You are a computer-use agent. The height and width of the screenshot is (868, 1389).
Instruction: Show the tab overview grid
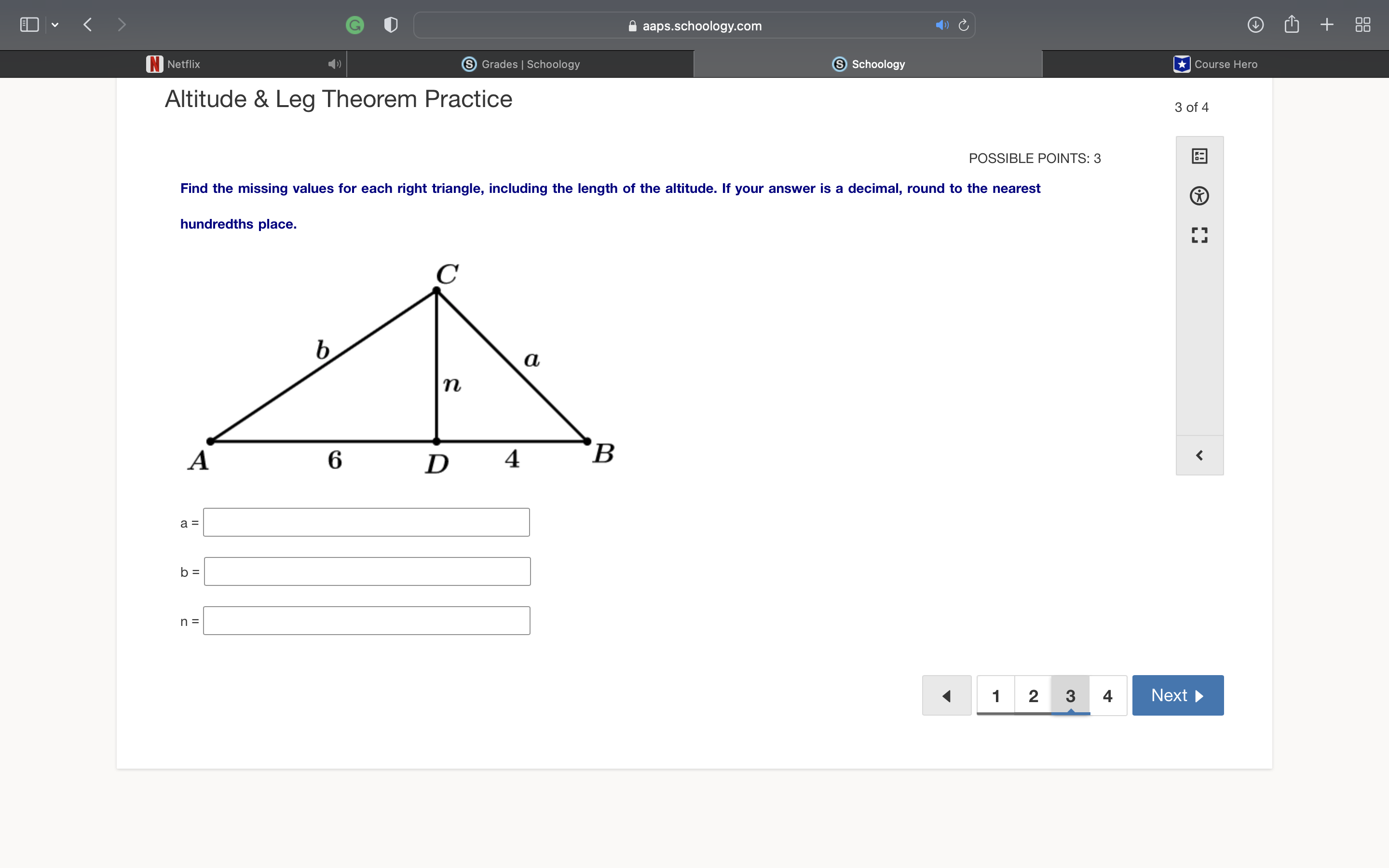pyautogui.click(x=1362, y=25)
